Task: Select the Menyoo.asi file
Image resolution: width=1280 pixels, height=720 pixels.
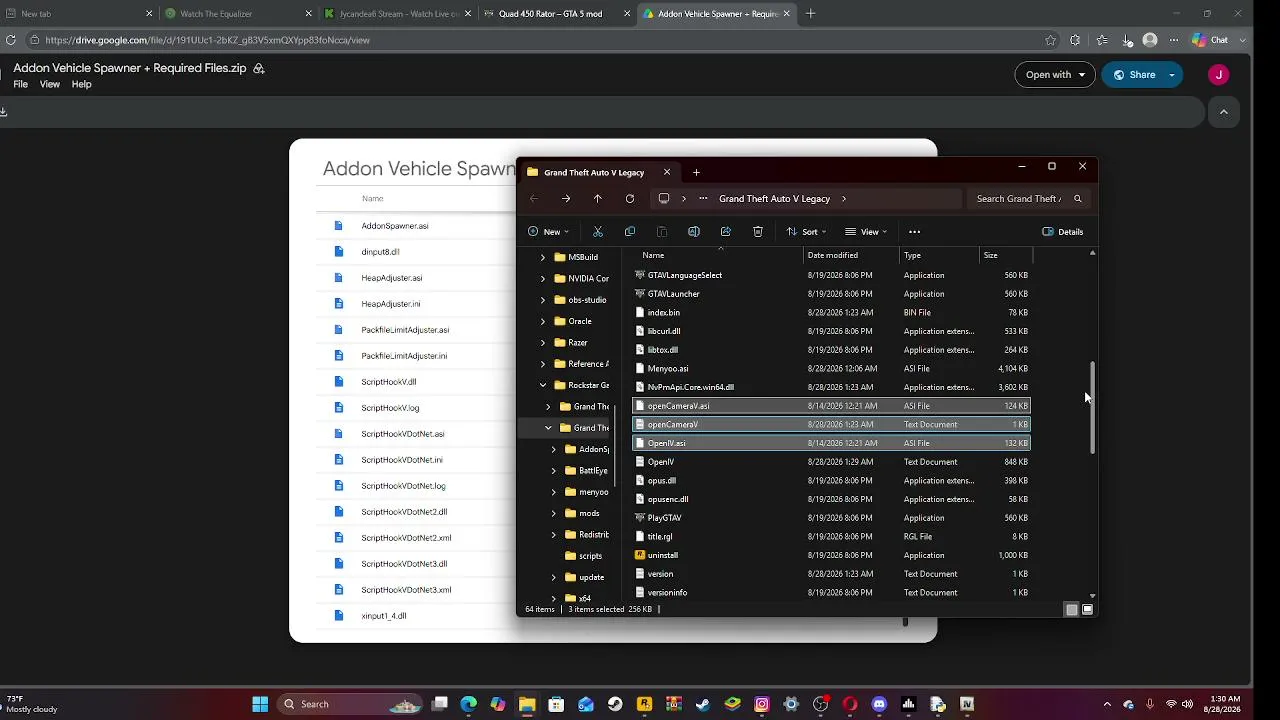Action: pos(830,368)
